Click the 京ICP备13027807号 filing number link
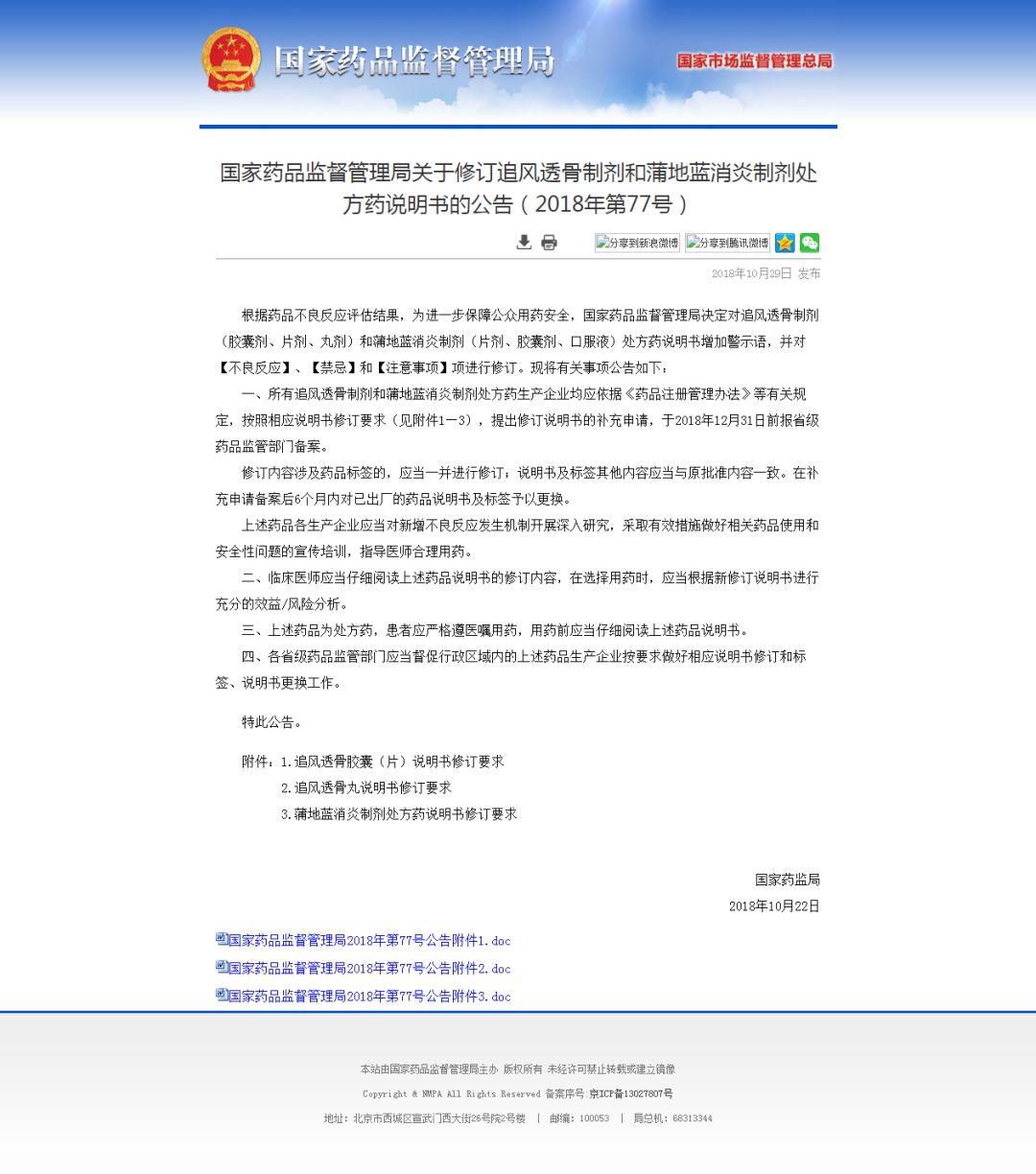 tap(633, 1093)
